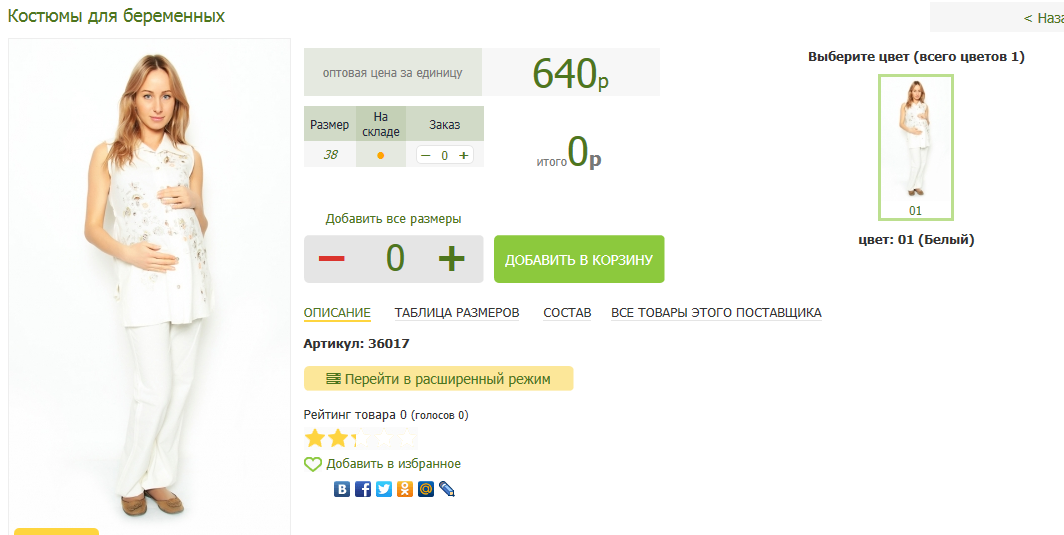Share product on Twitter
Image resolution: width=1064 pixels, height=535 pixels.
tap(384, 489)
